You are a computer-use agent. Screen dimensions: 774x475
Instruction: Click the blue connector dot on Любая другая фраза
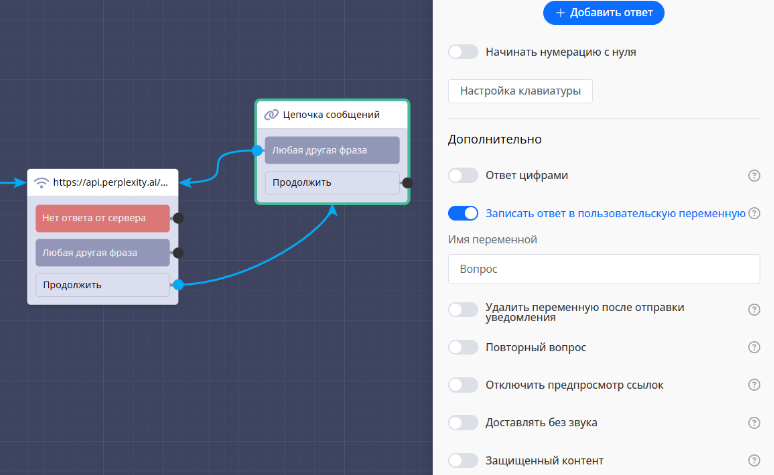[258, 151]
